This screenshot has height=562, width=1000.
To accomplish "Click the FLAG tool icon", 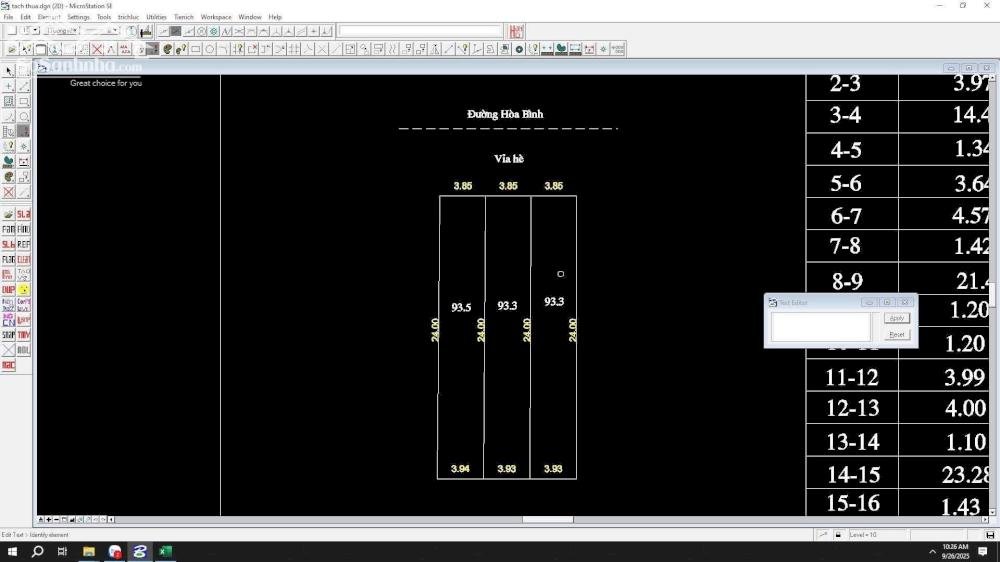I will click(x=8, y=259).
